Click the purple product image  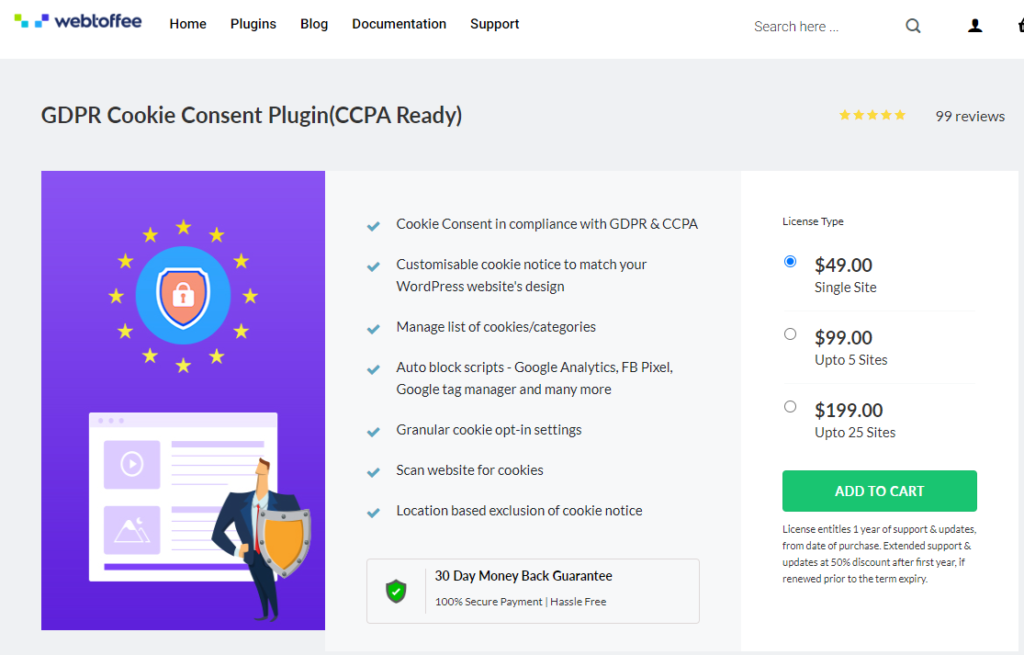(183, 400)
